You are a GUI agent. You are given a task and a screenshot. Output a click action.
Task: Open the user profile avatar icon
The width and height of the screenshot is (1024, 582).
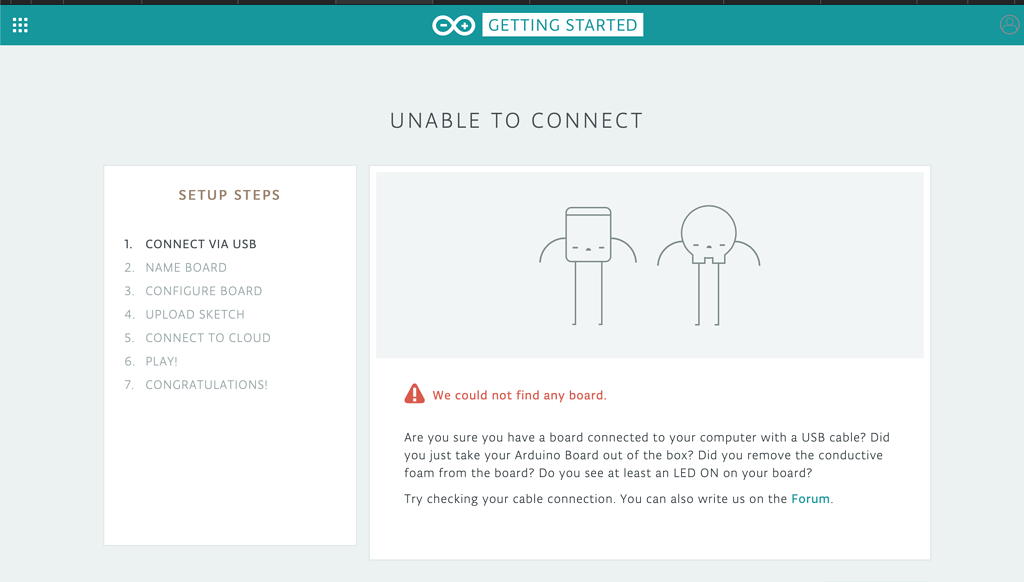point(1009,25)
